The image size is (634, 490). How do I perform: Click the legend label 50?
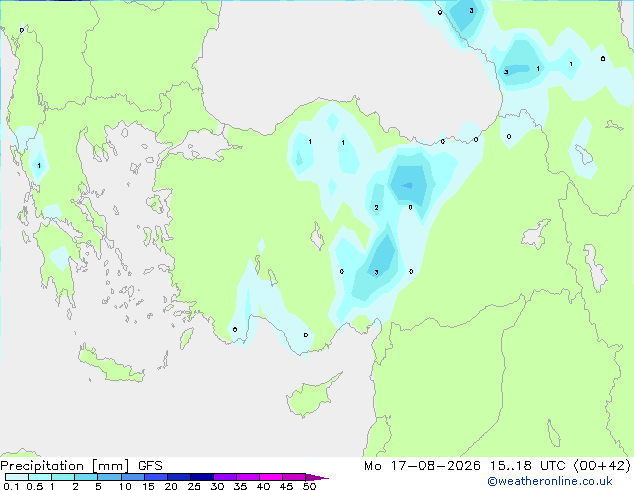309,486
